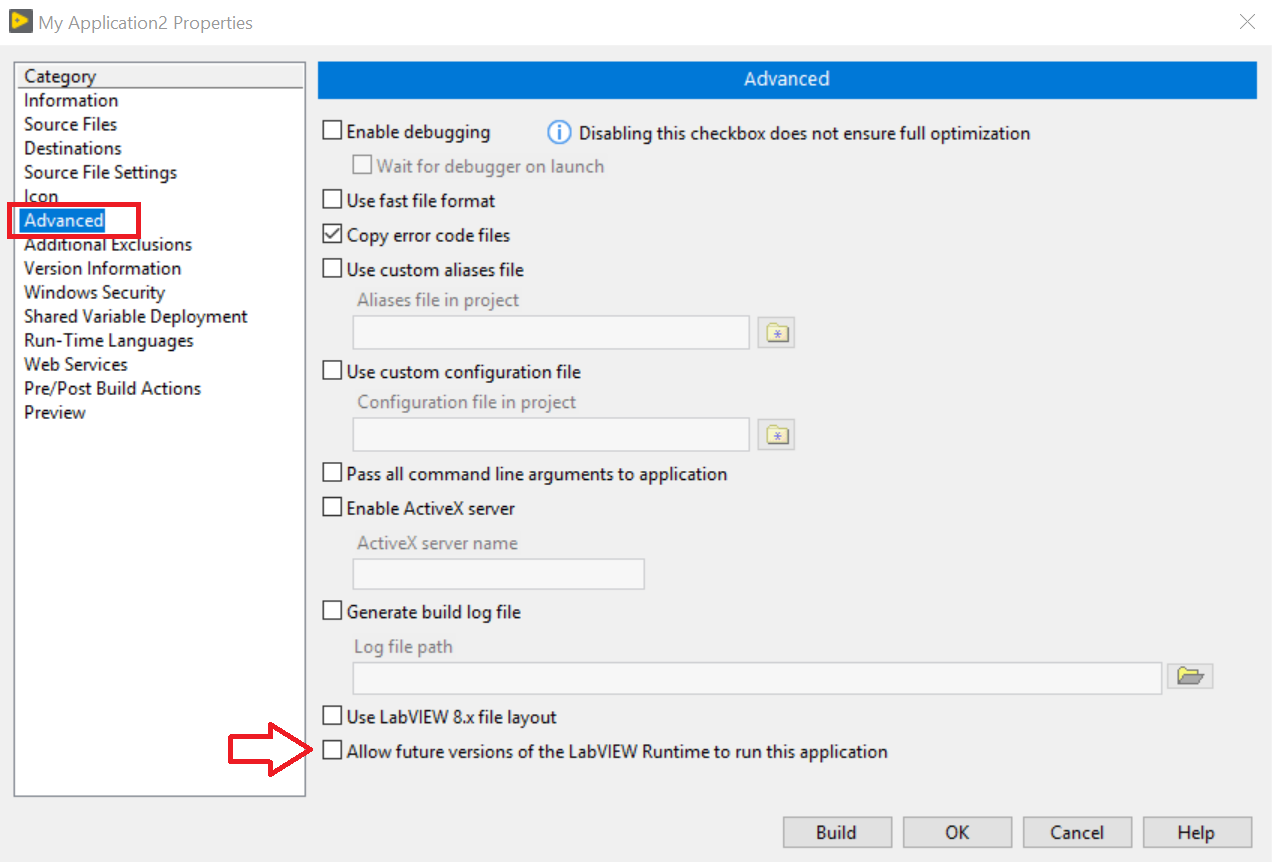Click the Log file path field
1272x862 pixels.
[757, 677]
